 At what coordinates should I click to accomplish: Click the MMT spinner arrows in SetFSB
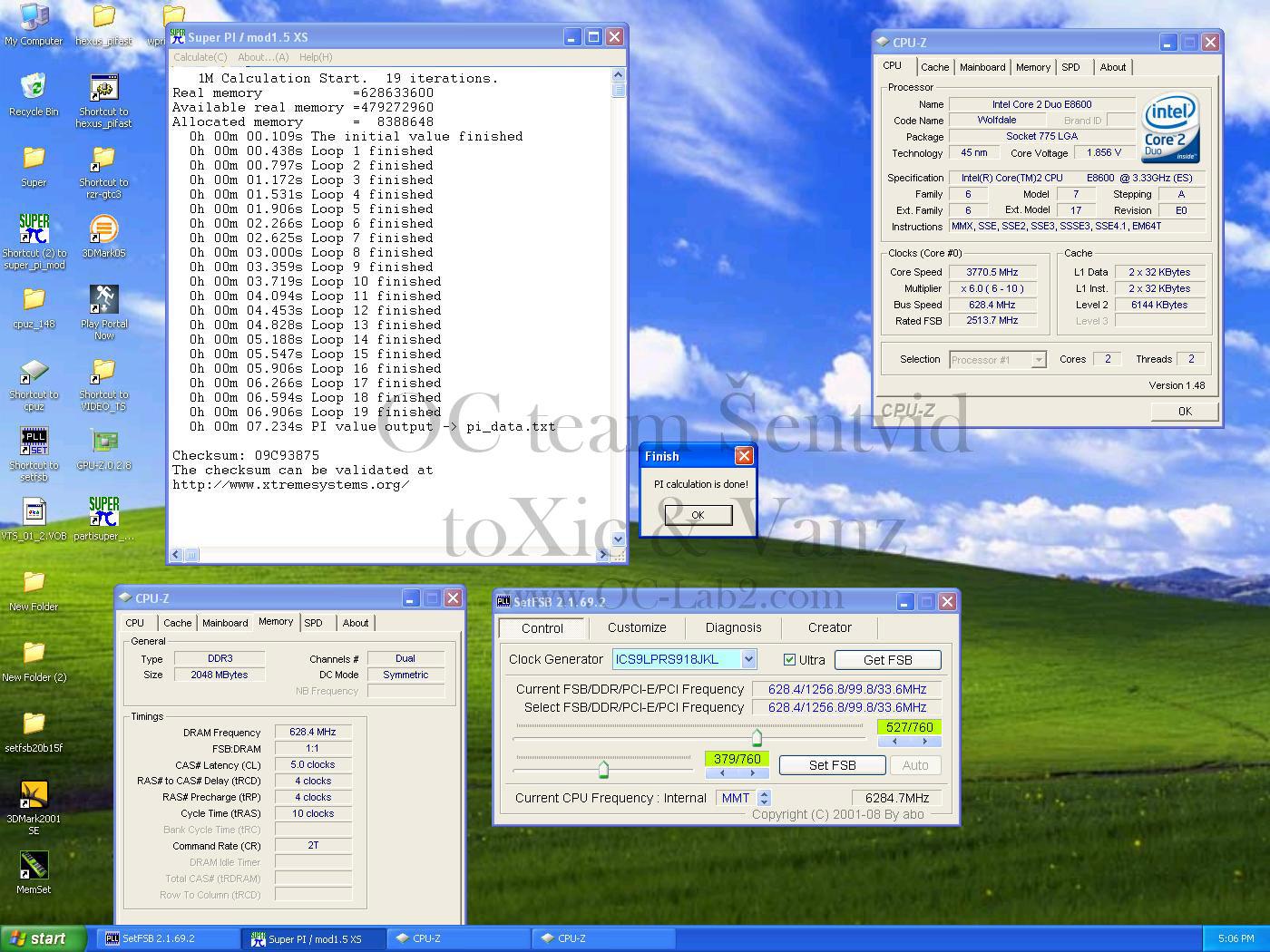[x=764, y=798]
